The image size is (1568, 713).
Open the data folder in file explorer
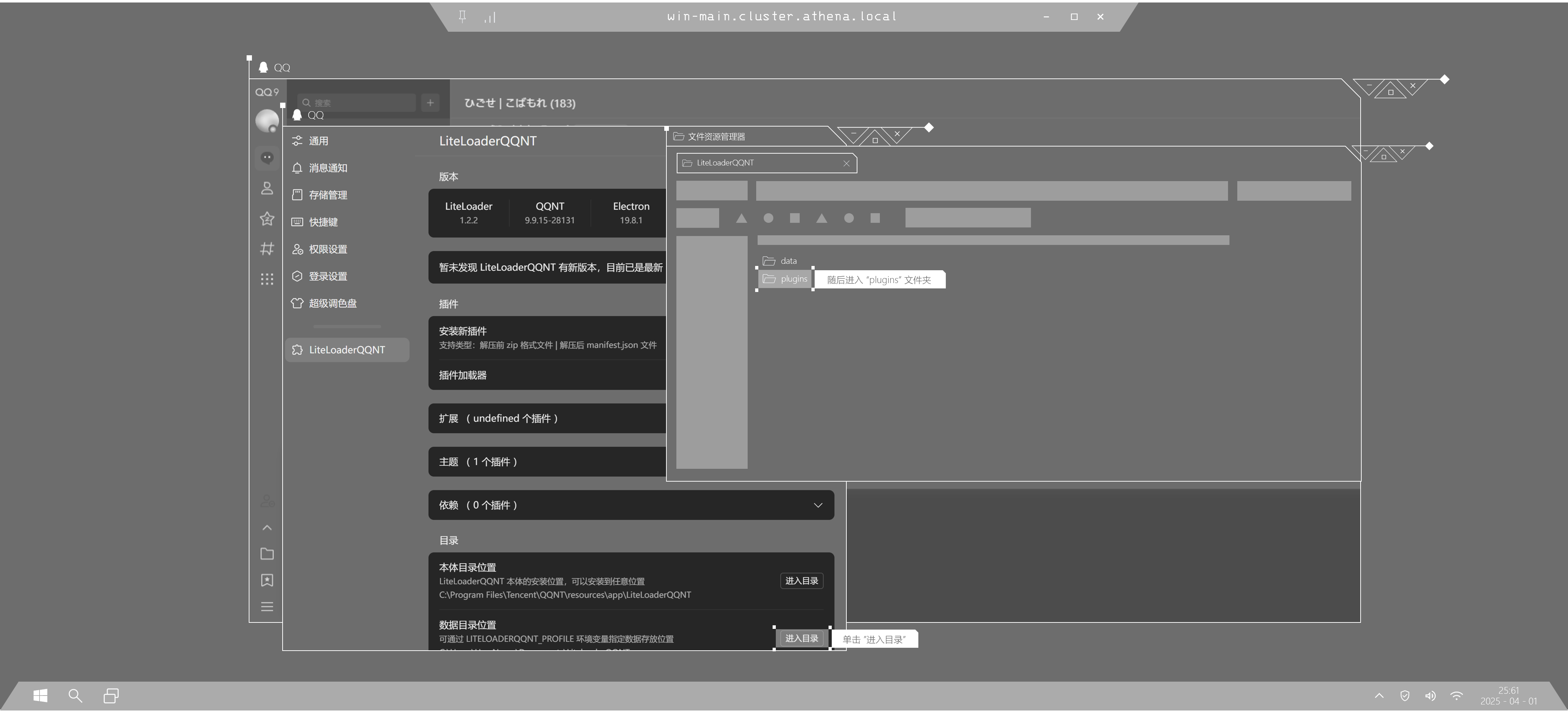click(780, 261)
